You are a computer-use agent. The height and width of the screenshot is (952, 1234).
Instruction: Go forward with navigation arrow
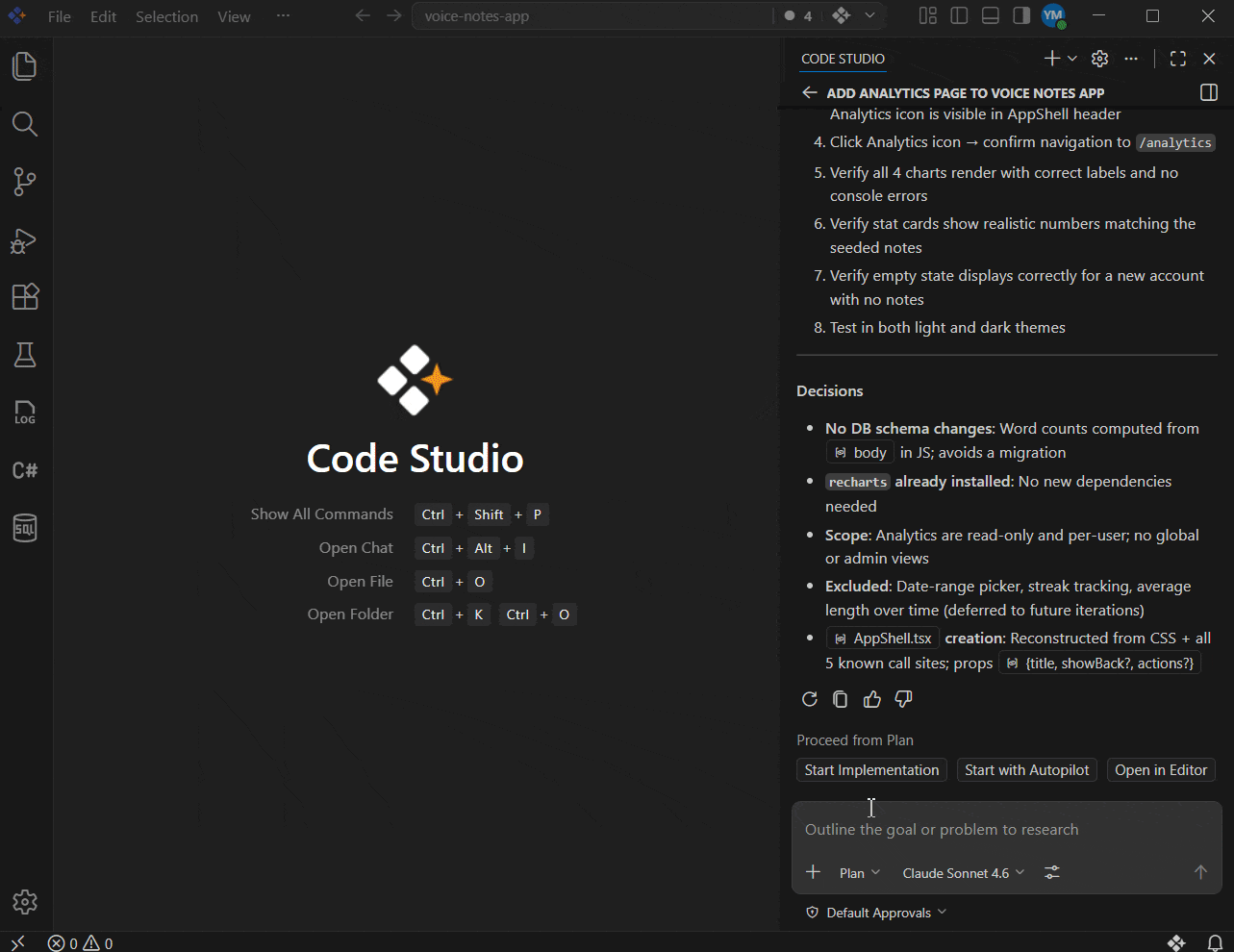coord(394,15)
